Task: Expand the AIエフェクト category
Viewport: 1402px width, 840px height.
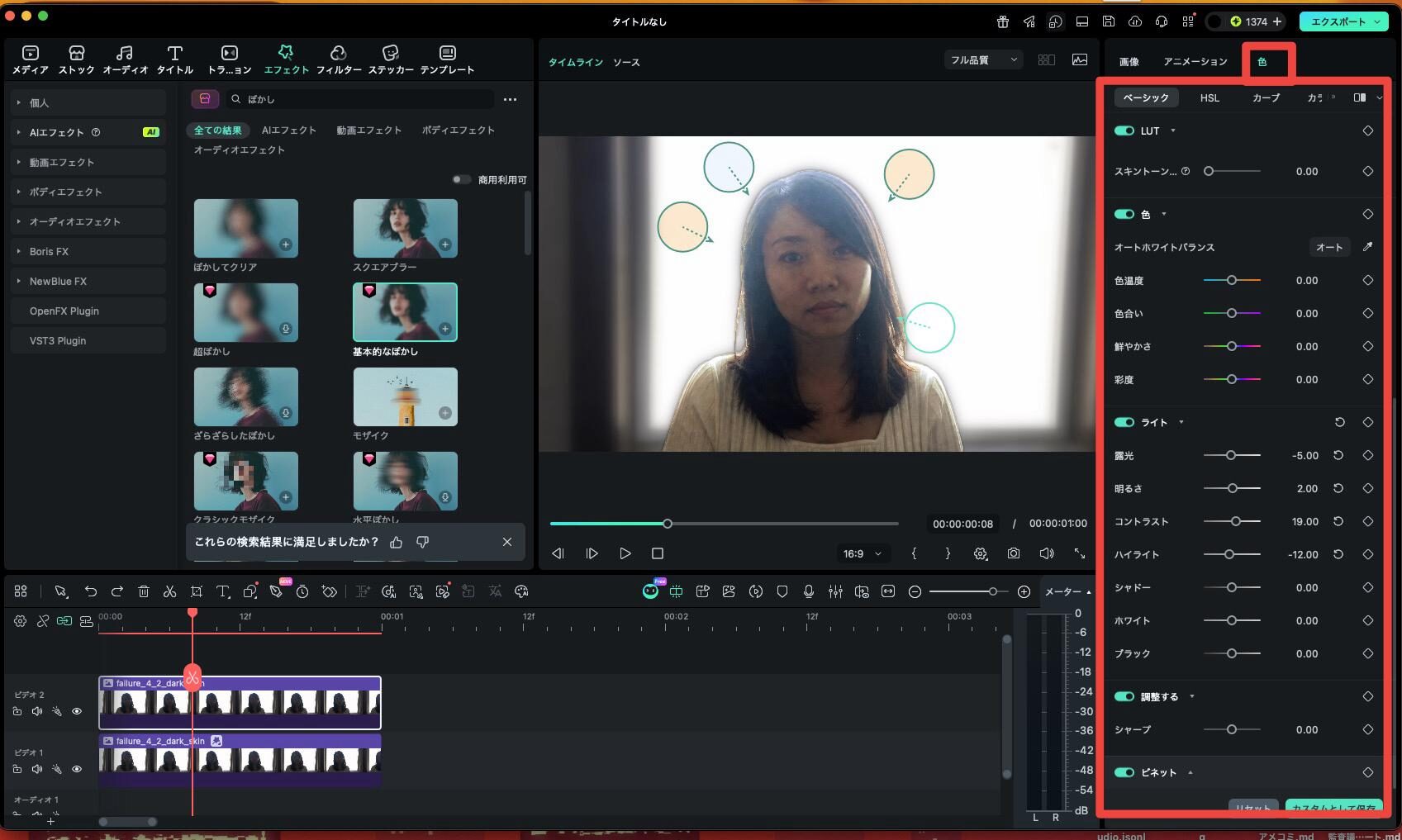Action: [18, 132]
